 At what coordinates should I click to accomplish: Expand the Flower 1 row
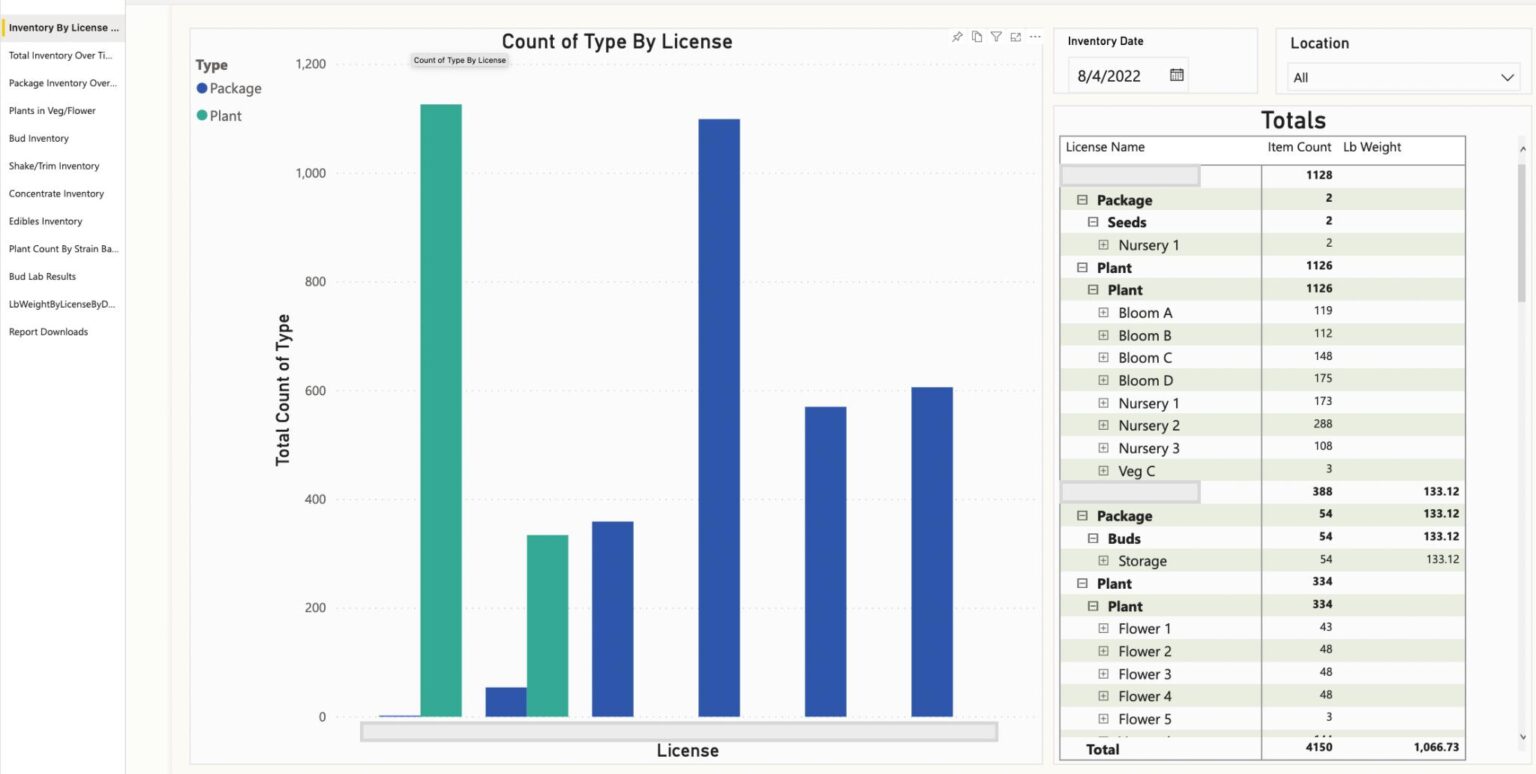point(1103,628)
